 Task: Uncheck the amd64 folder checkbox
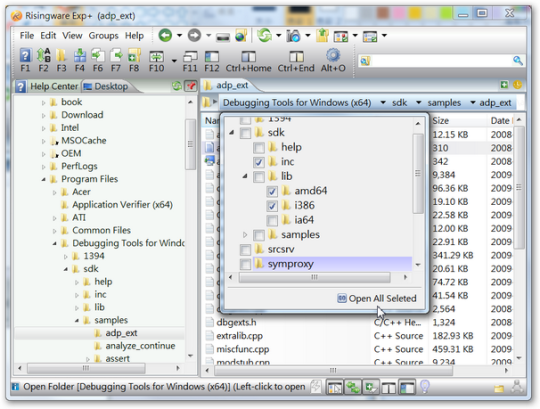tap(272, 191)
